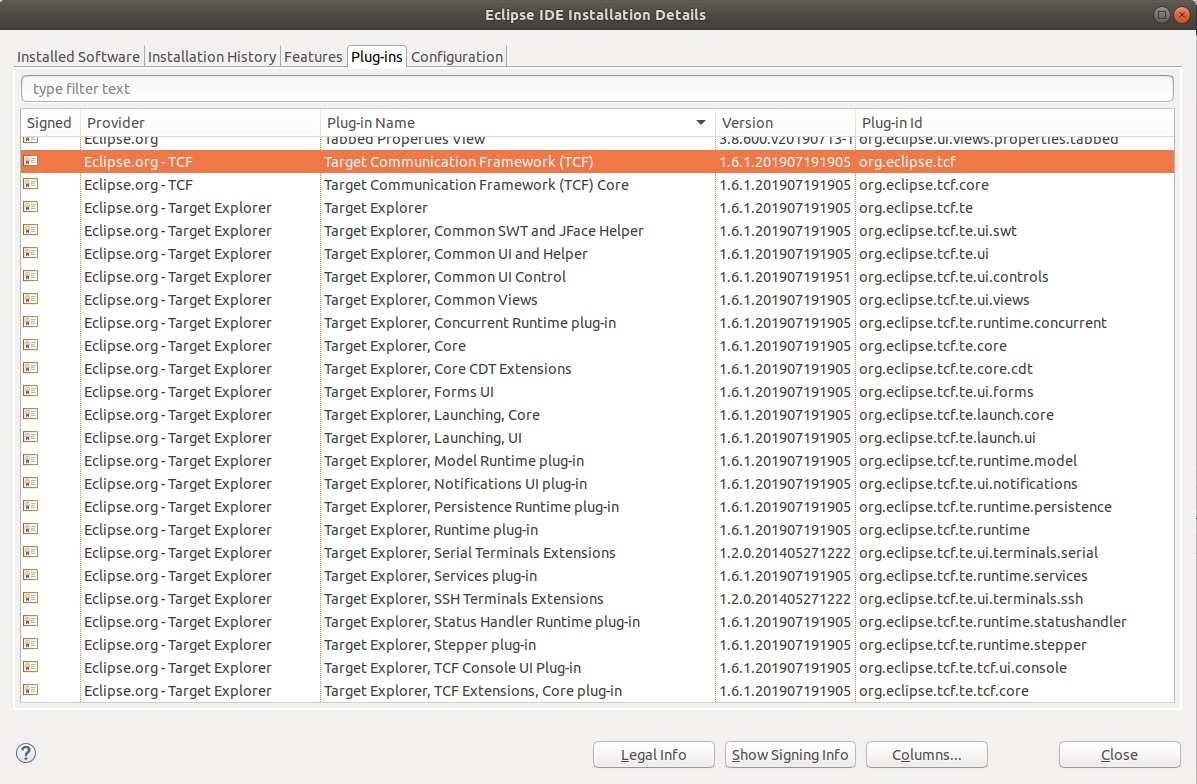The width and height of the screenshot is (1197, 784).
Task: Click id org.eclipse.tcf.te.ui.notifications
Action: tap(968, 483)
